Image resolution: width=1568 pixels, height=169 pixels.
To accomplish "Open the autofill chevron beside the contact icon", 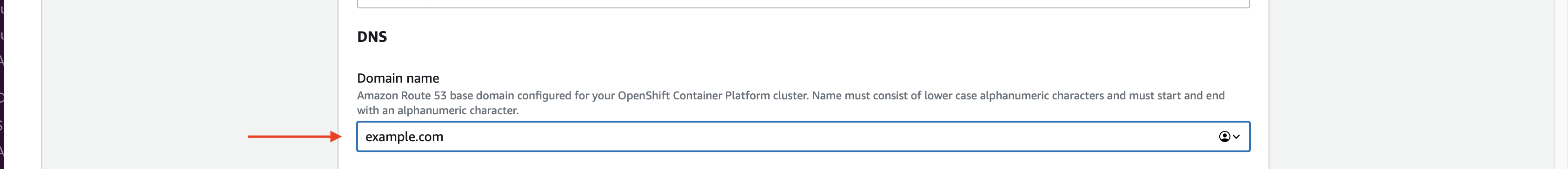I will (1236, 137).
